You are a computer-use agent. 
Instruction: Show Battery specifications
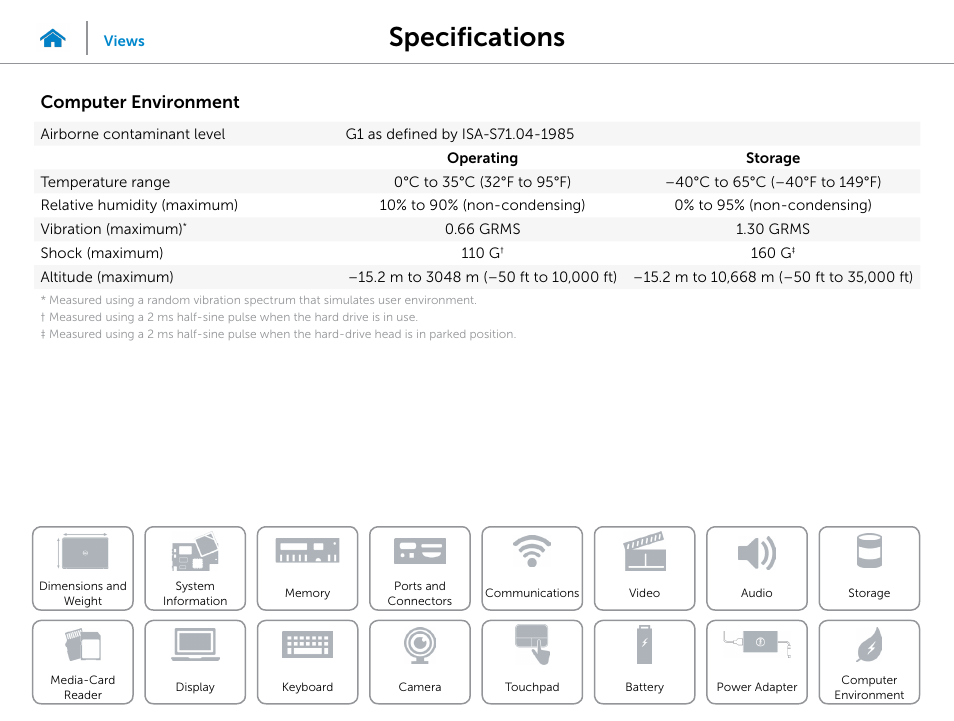tap(644, 662)
